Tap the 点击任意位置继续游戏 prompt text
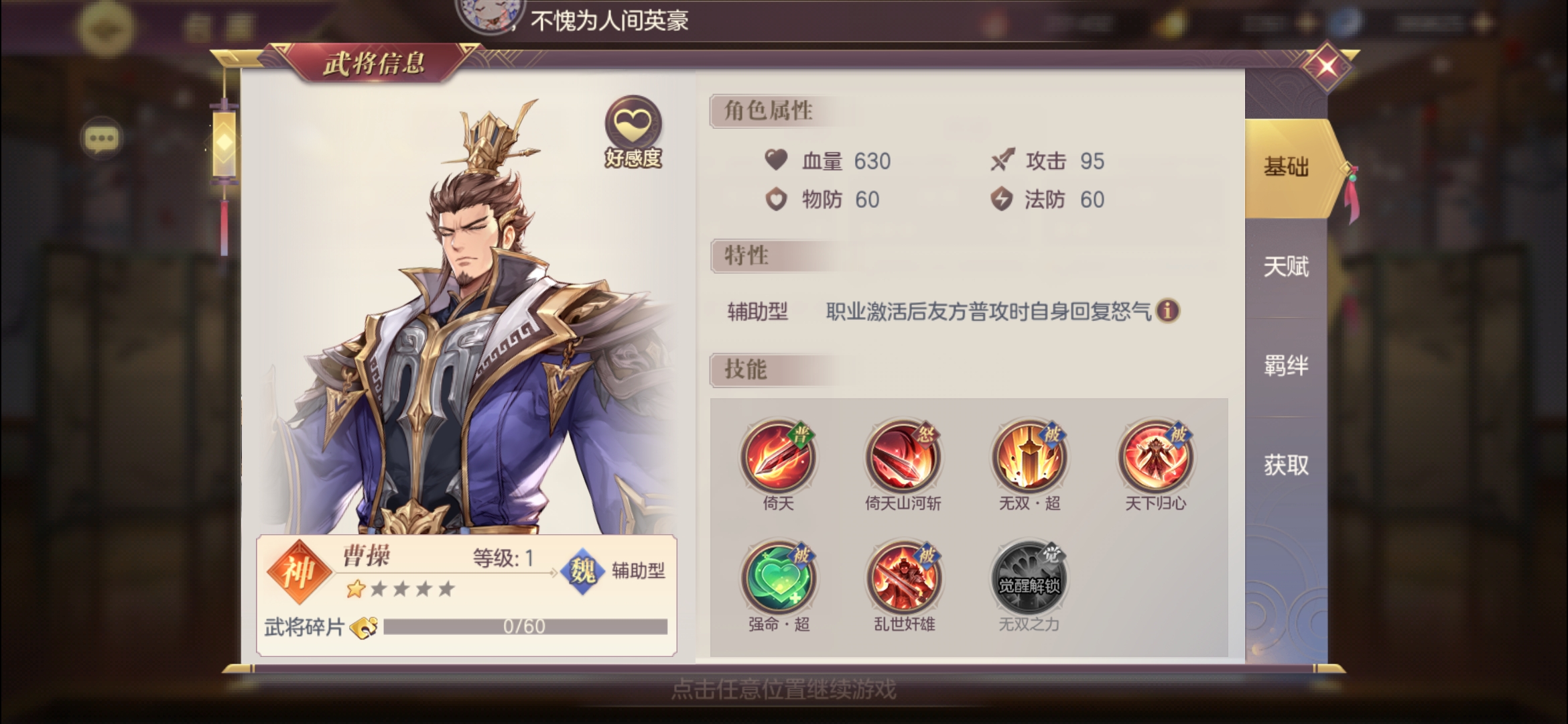1568x724 pixels. (x=783, y=690)
